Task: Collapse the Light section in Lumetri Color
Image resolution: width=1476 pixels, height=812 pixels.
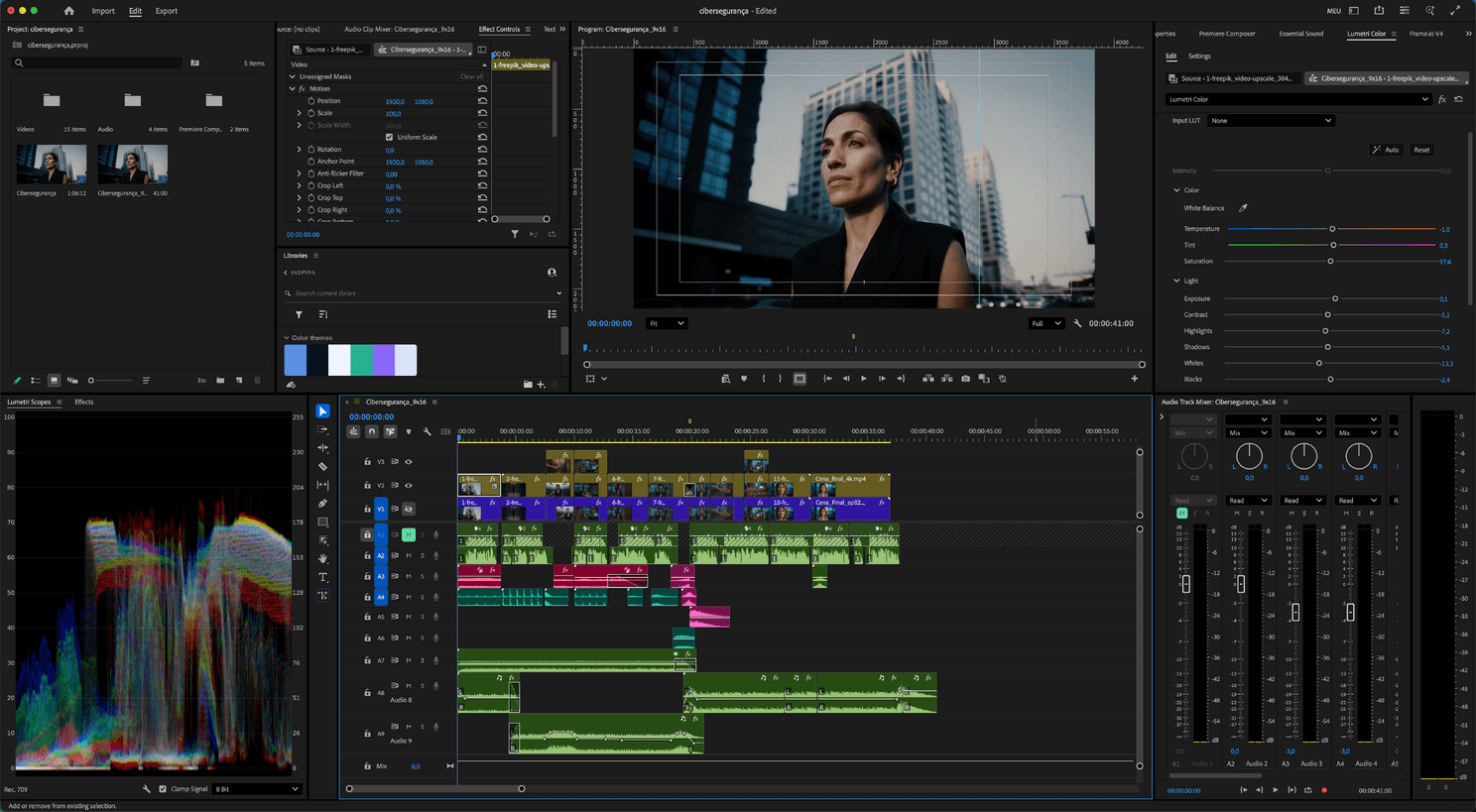Action: (1176, 281)
